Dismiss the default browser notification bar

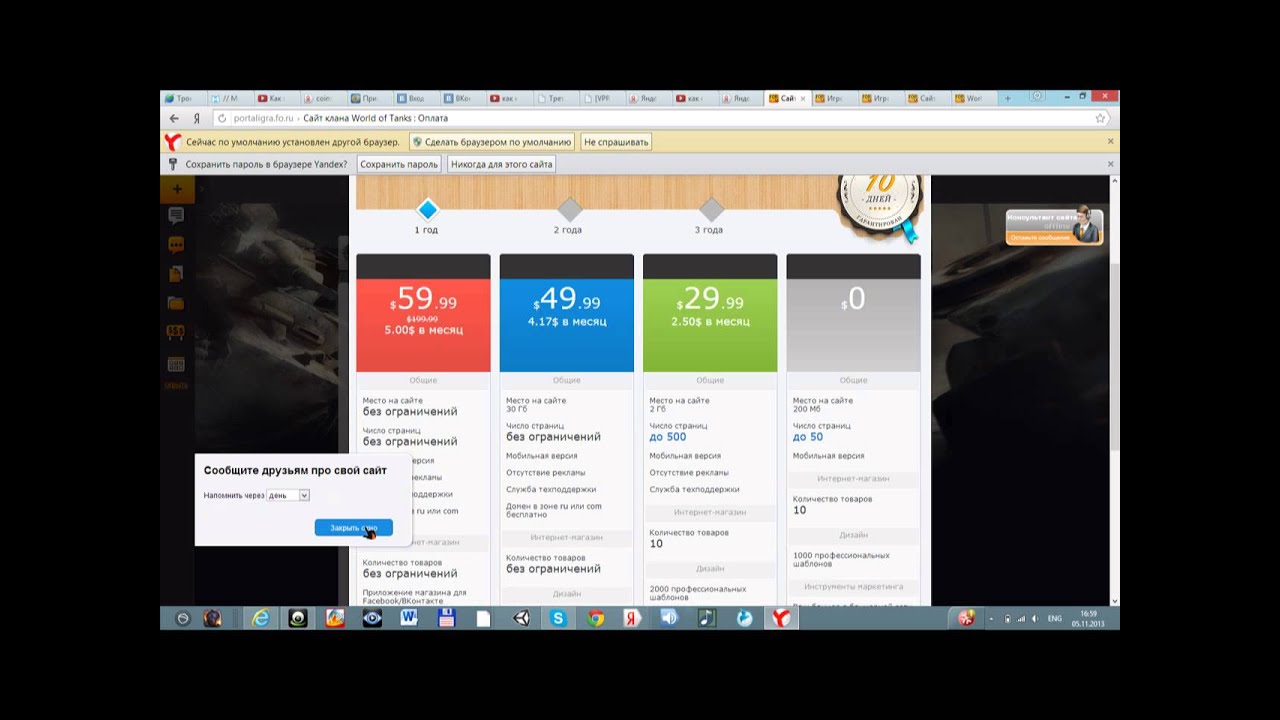1110,142
